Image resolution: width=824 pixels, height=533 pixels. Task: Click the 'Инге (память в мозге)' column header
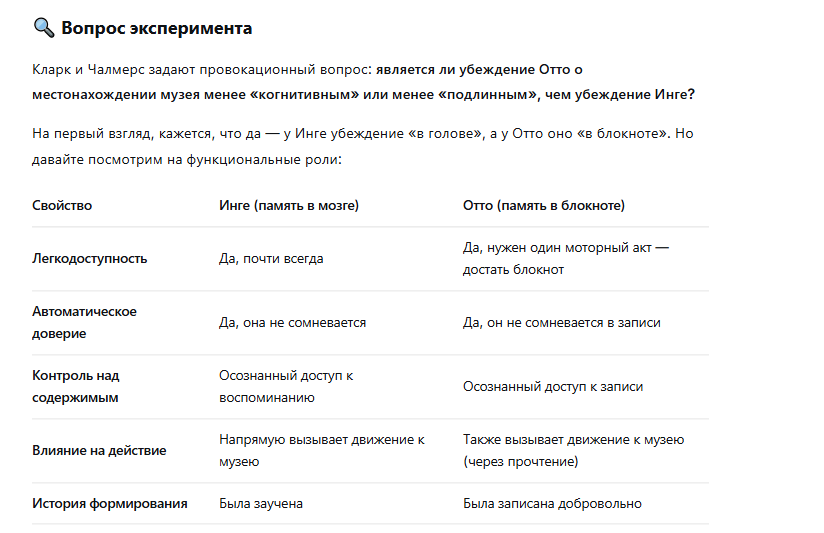[289, 206]
